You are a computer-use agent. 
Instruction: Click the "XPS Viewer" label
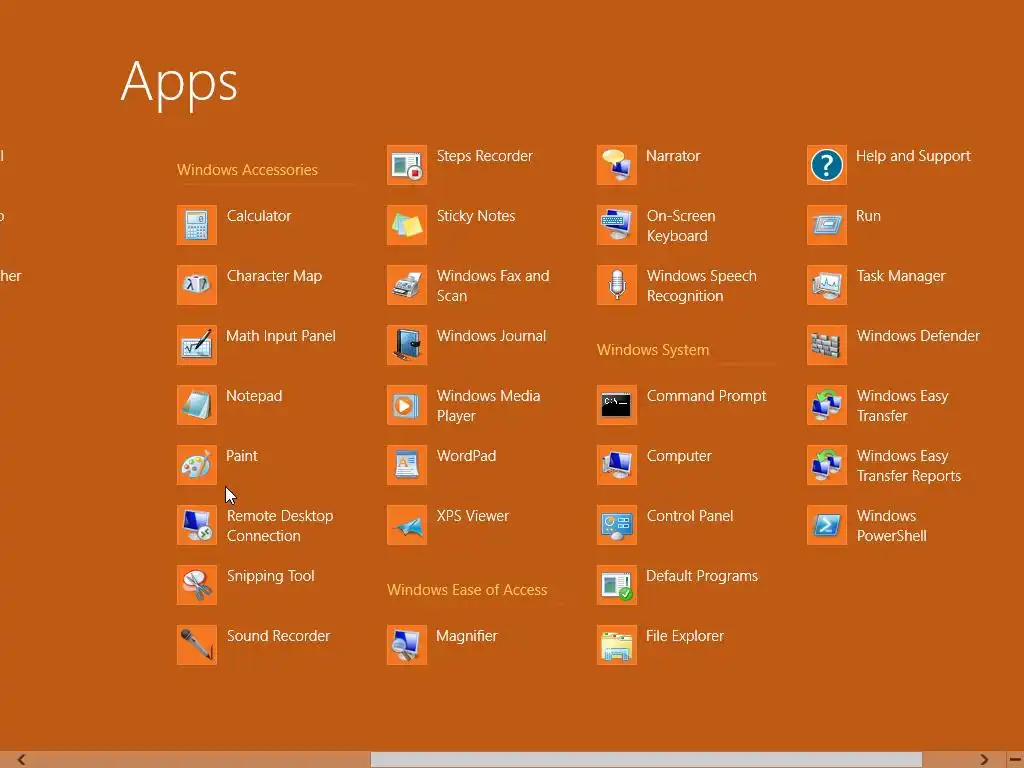tap(473, 516)
